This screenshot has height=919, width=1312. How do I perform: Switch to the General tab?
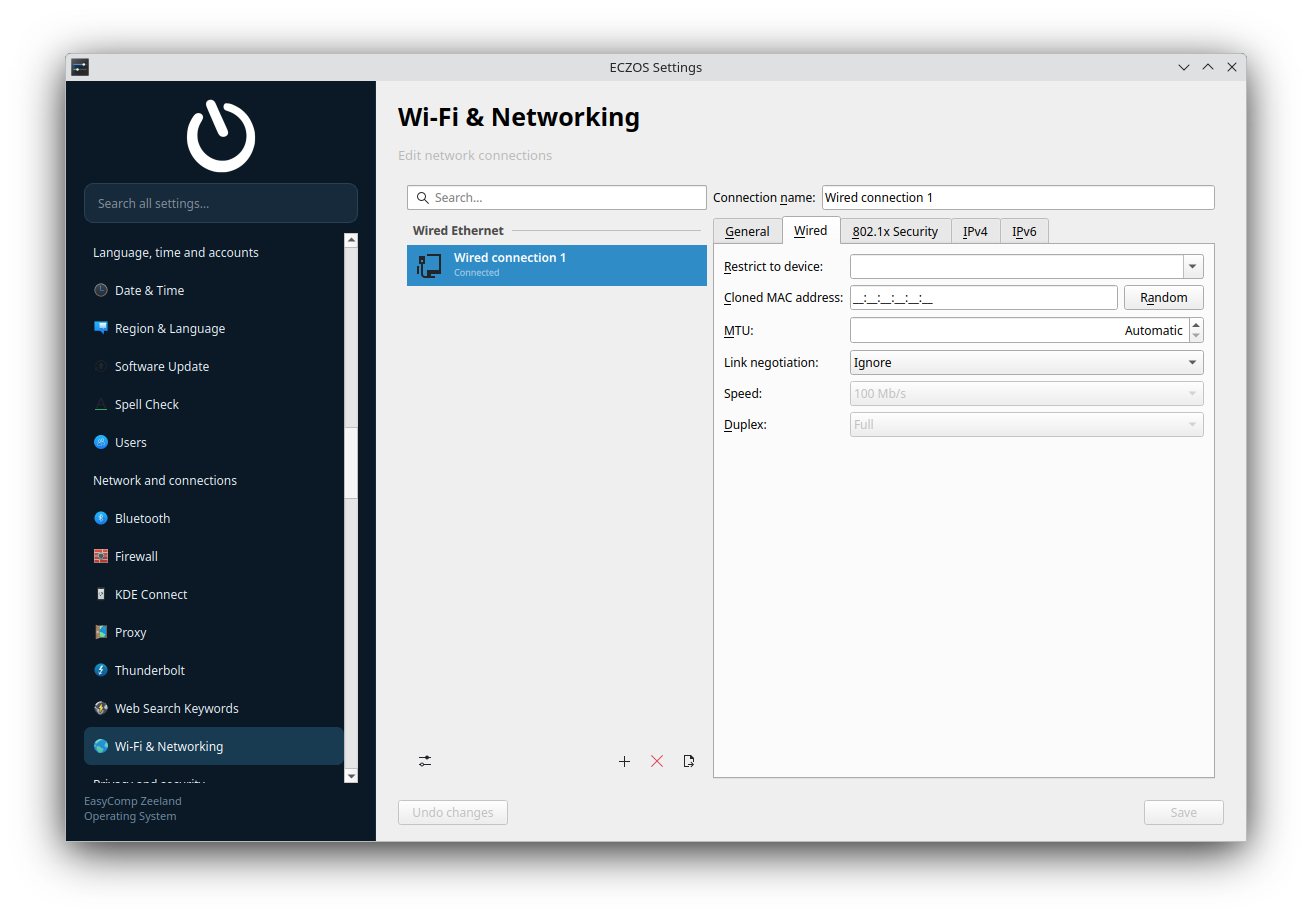point(747,231)
